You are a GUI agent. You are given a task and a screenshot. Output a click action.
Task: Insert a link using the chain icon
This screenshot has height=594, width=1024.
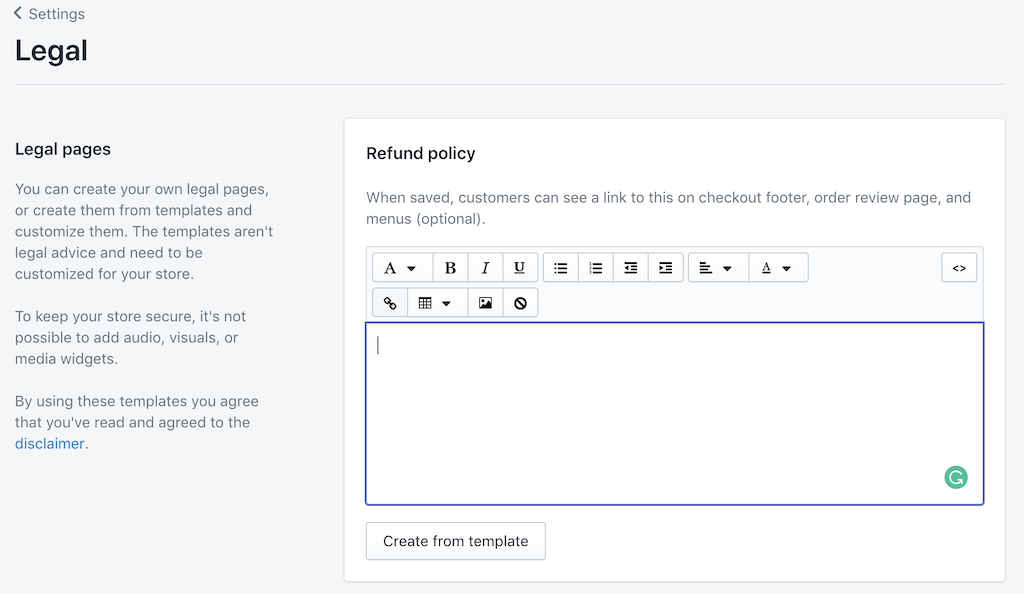pyautogui.click(x=390, y=303)
